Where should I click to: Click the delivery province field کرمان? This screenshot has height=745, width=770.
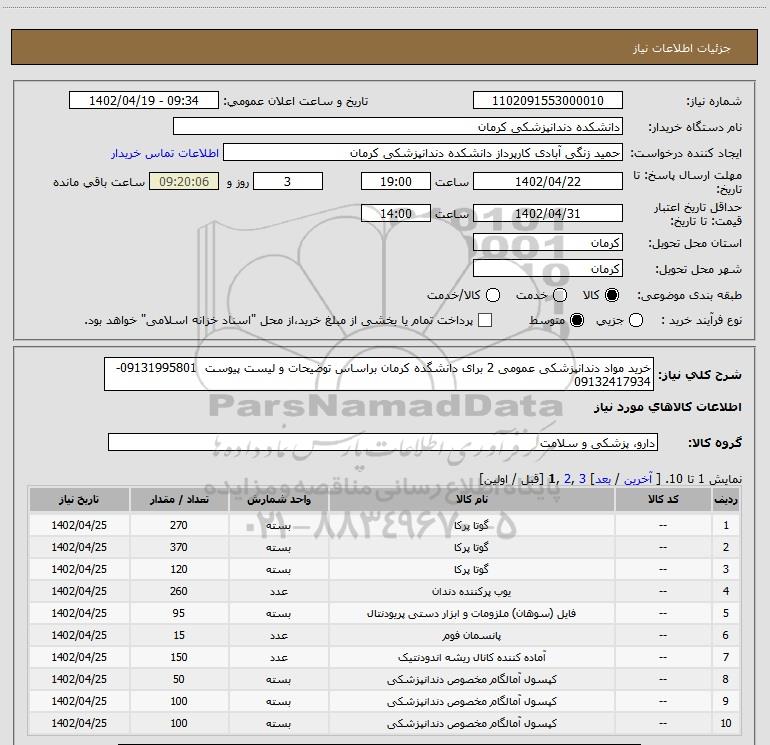pos(548,242)
